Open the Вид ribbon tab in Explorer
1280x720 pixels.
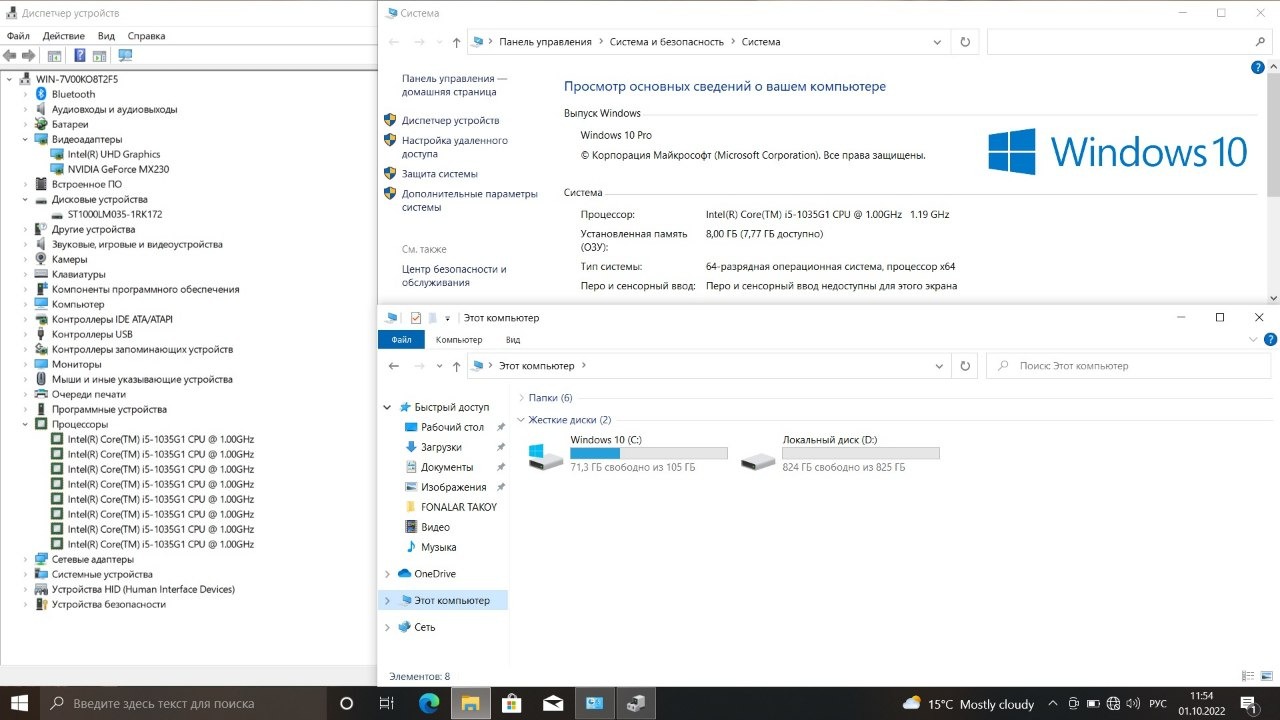click(512, 340)
